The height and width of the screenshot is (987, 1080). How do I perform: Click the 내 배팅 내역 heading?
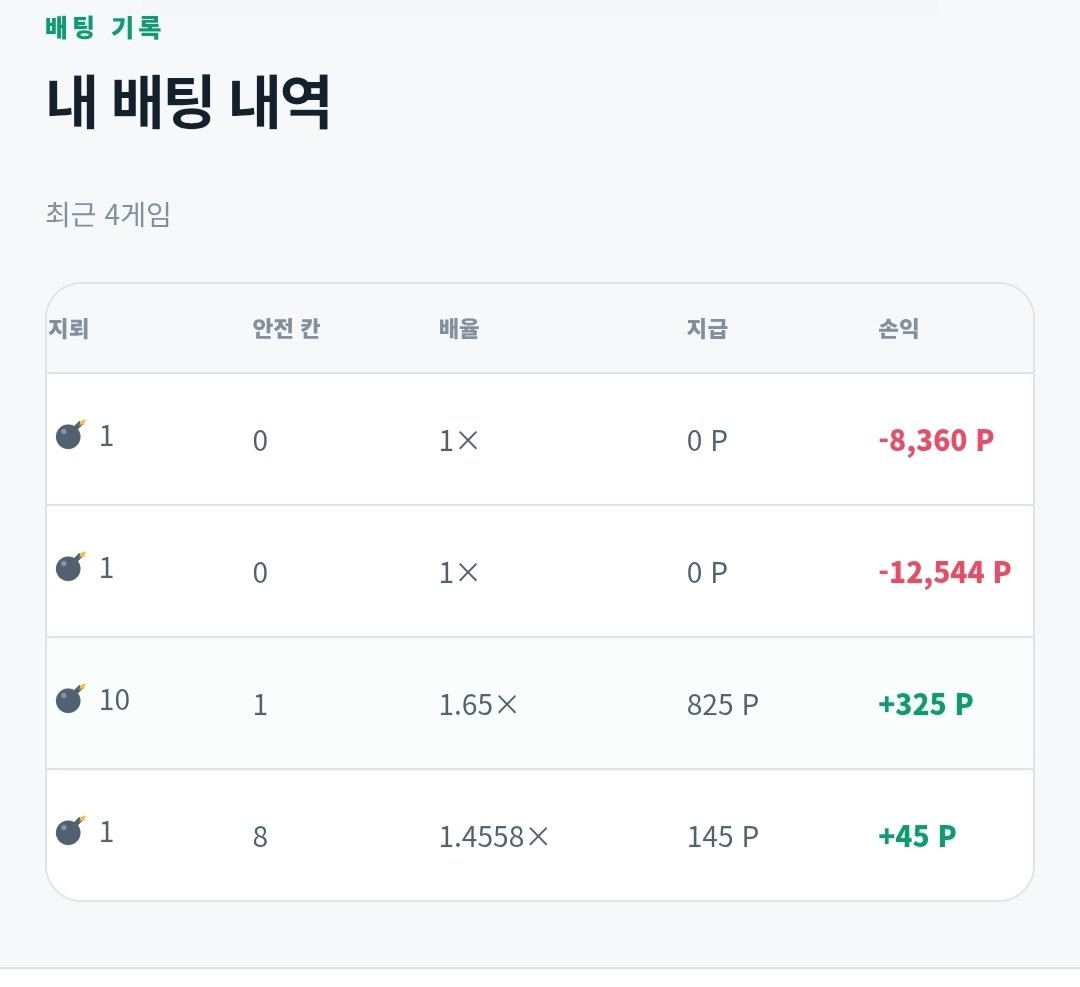(x=188, y=102)
